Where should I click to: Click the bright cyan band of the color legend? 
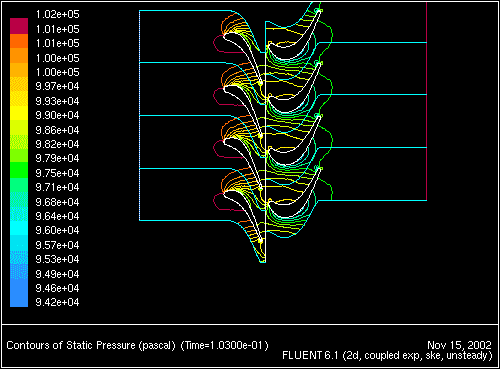[19, 228]
